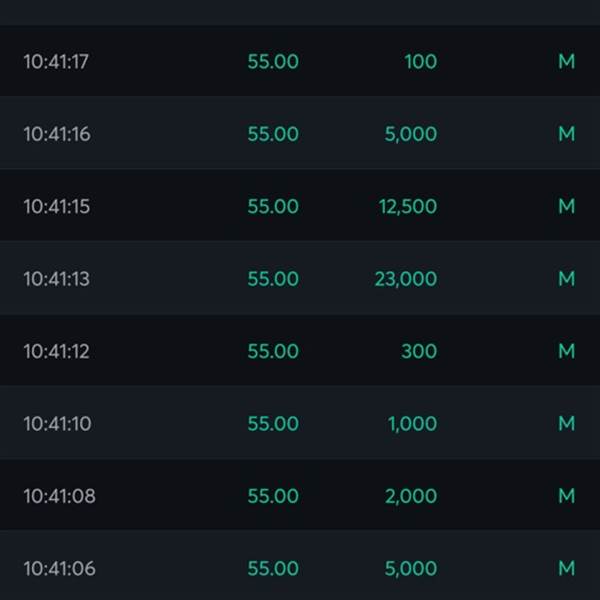Select the 10:41:06 trade timestamp
Screen dimensions: 600x600
click(59, 568)
